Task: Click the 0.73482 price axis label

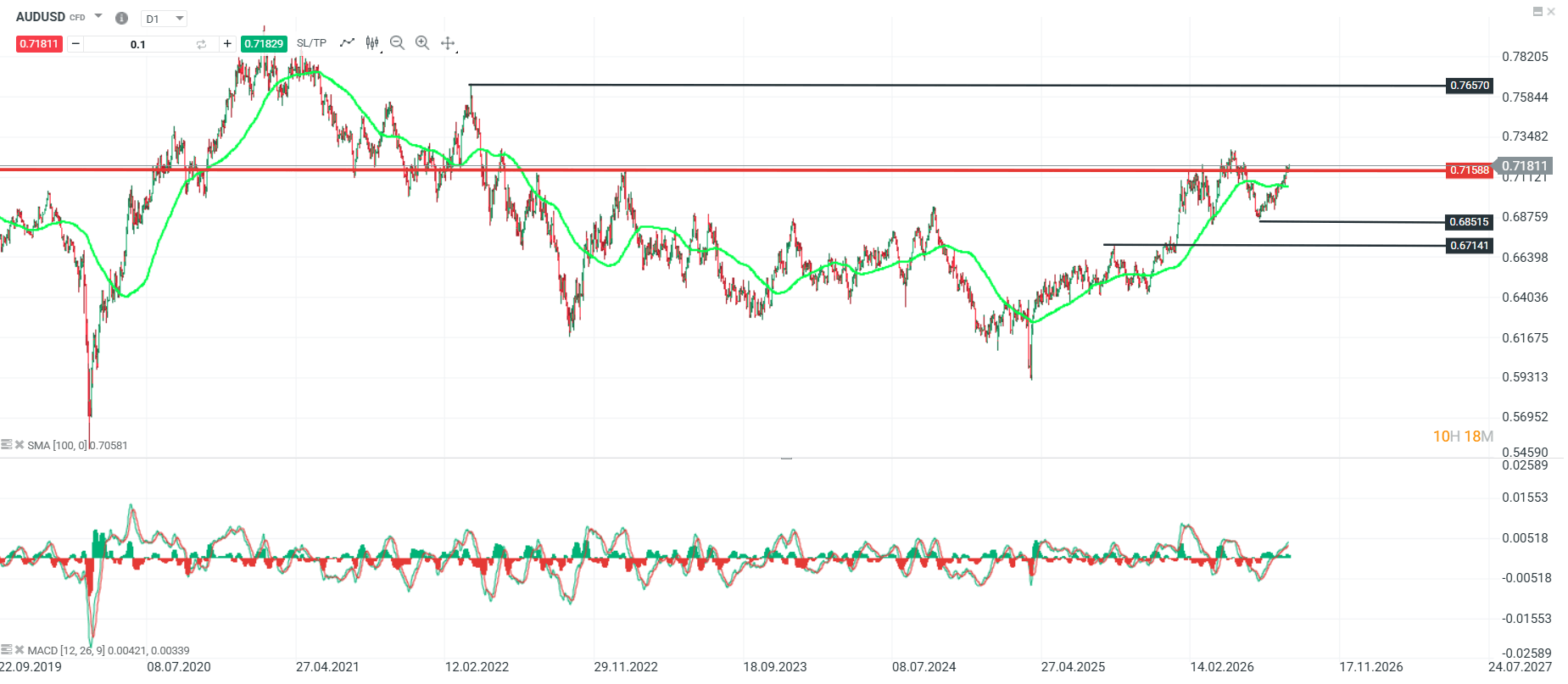Action: [x=1525, y=136]
